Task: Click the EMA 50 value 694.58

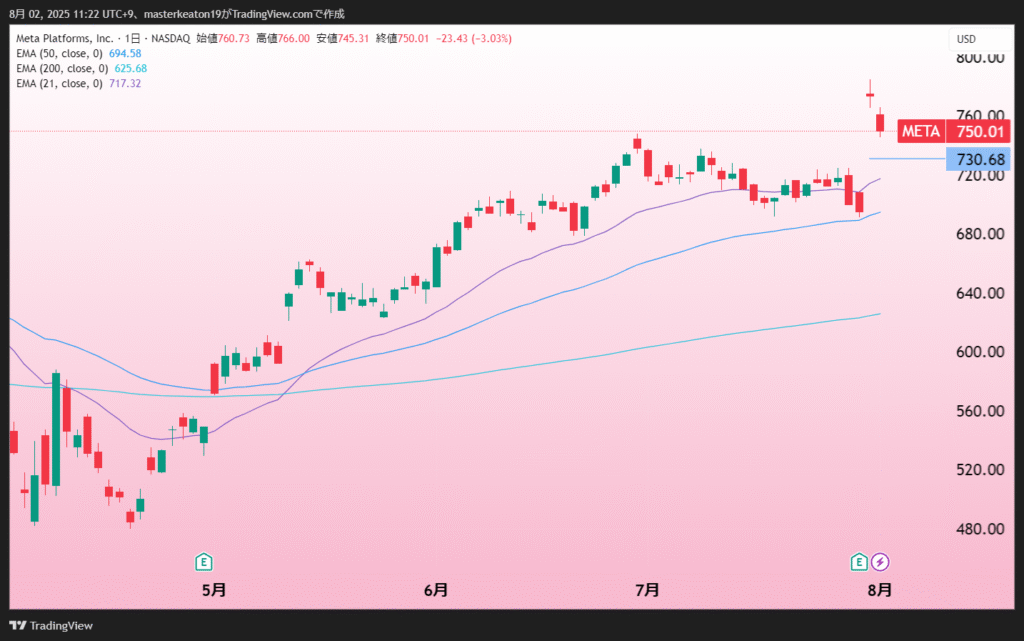Action: [125, 54]
